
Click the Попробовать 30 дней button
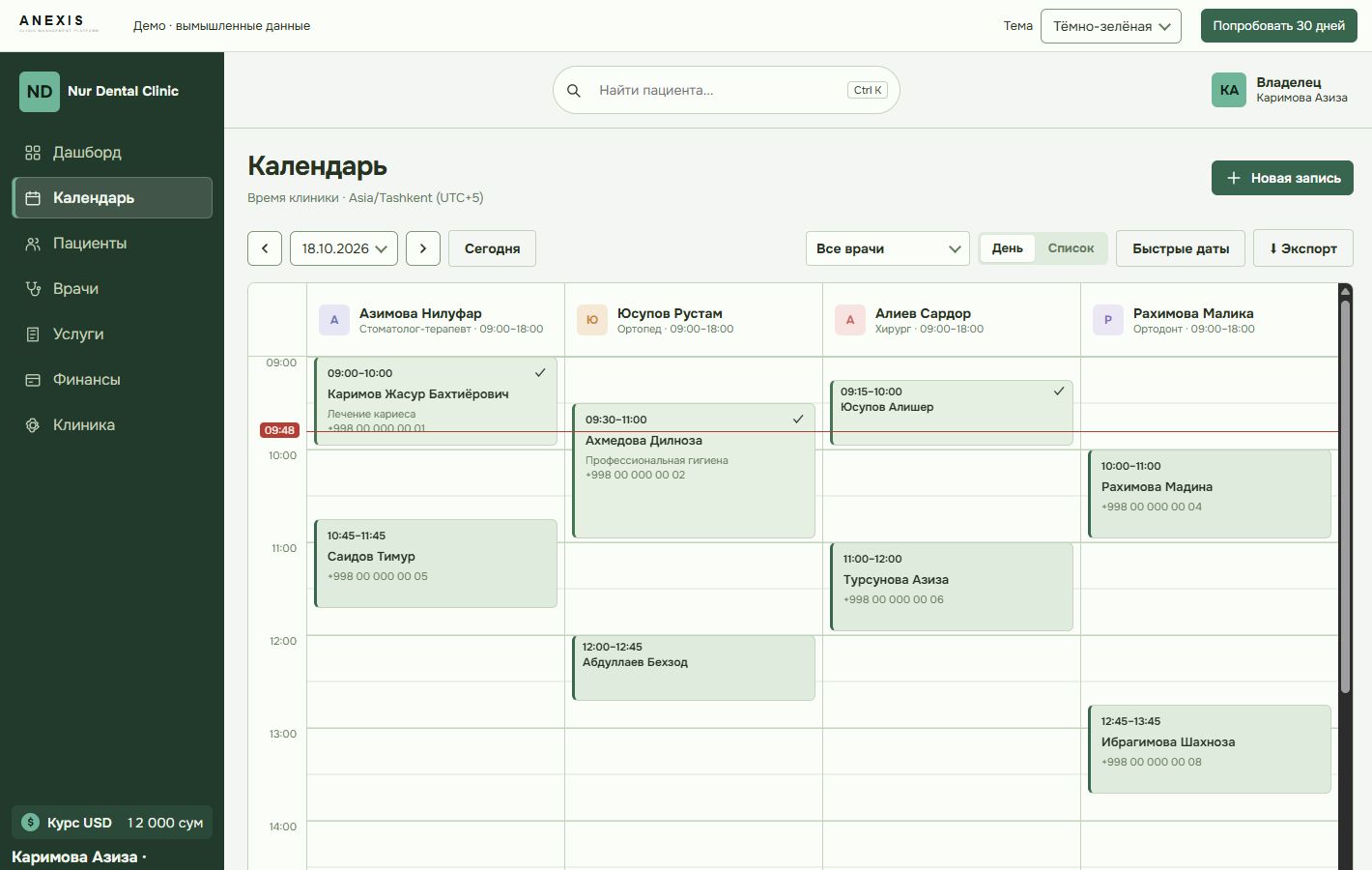[1279, 26]
